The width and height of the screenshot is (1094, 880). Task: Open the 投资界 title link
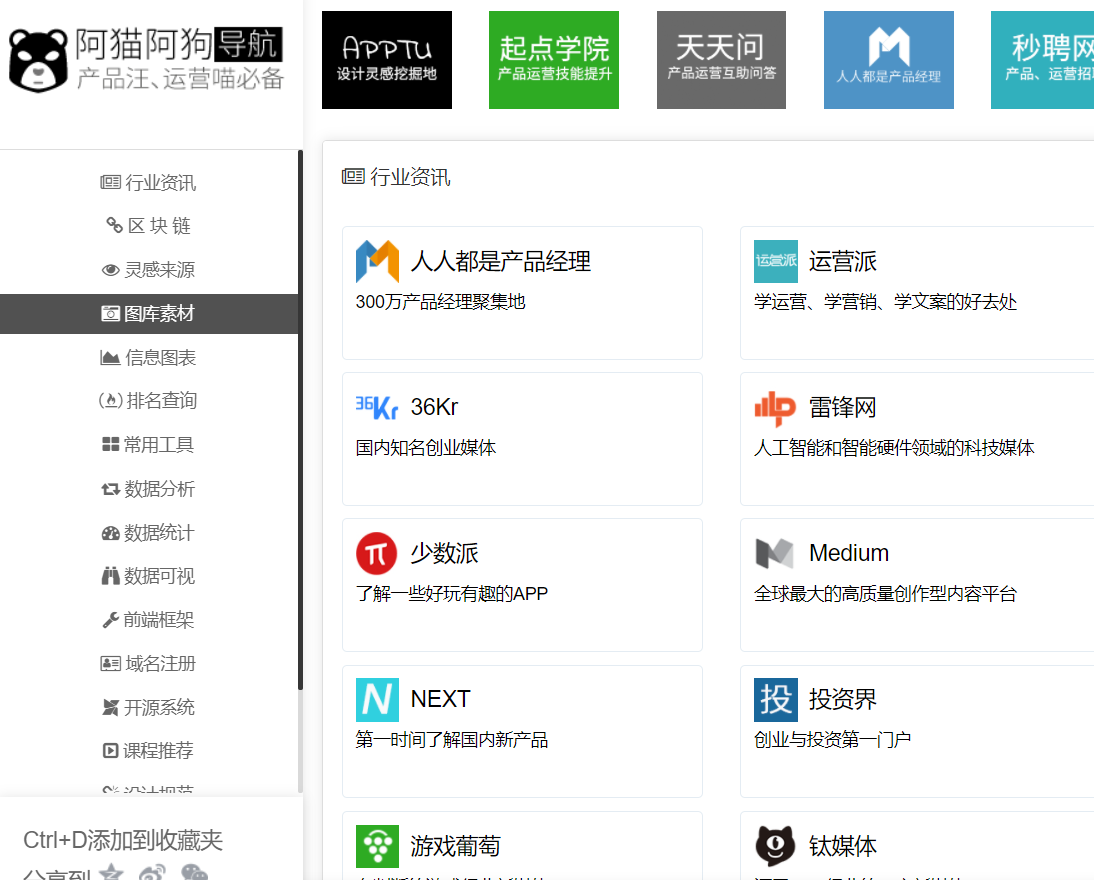tap(842, 699)
